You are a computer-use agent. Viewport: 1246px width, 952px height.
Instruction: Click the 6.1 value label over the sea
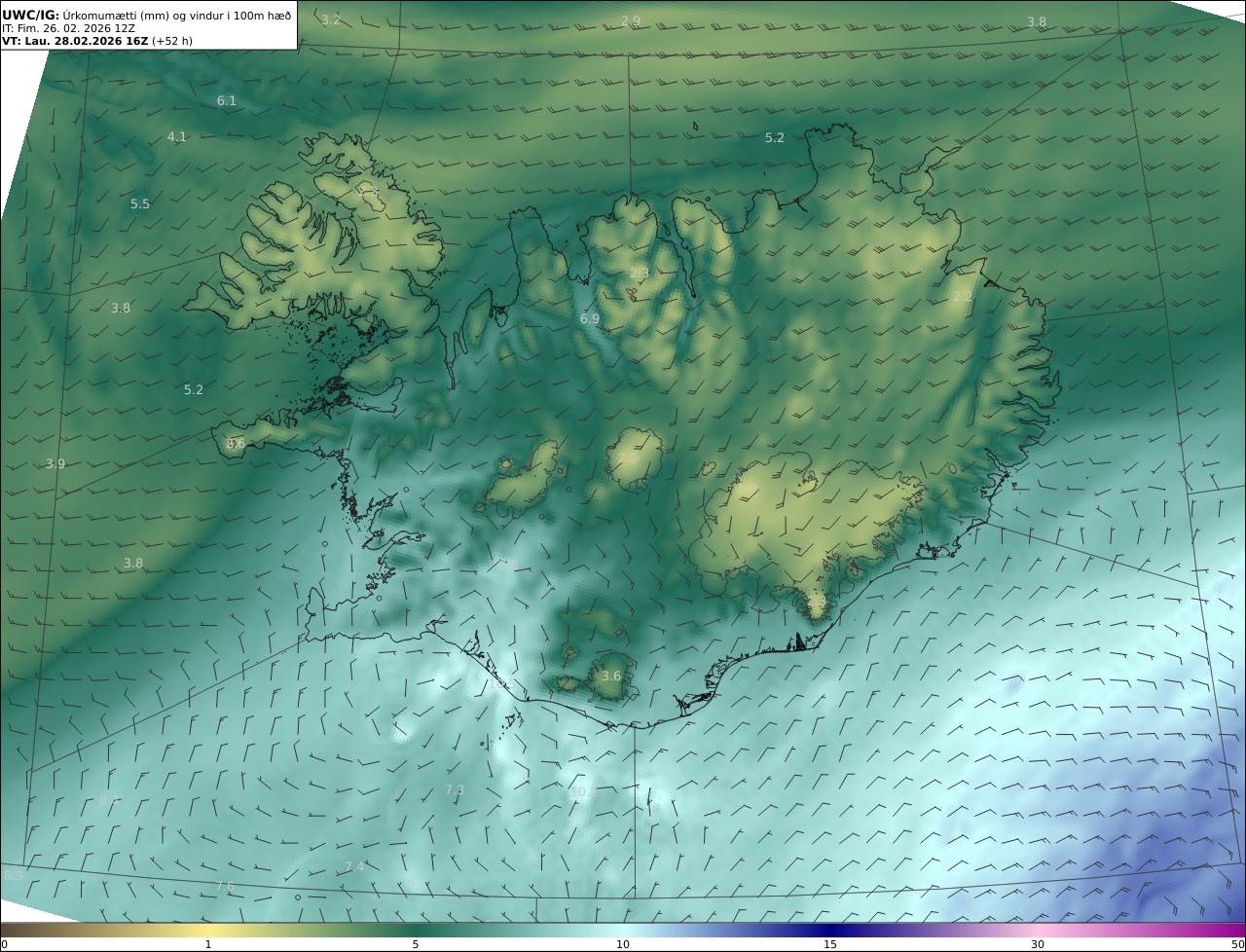click(227, 100)
